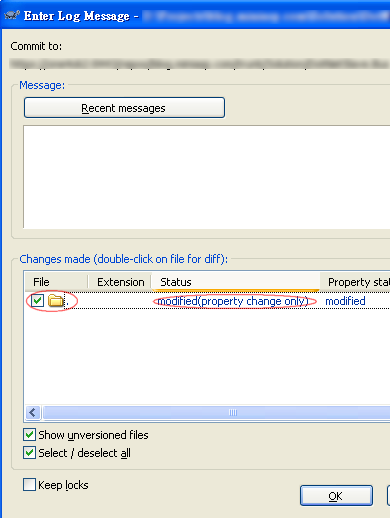Confirm the commit with OK
The width and height of the screenshot is (390, 518).
pos(336,496)
